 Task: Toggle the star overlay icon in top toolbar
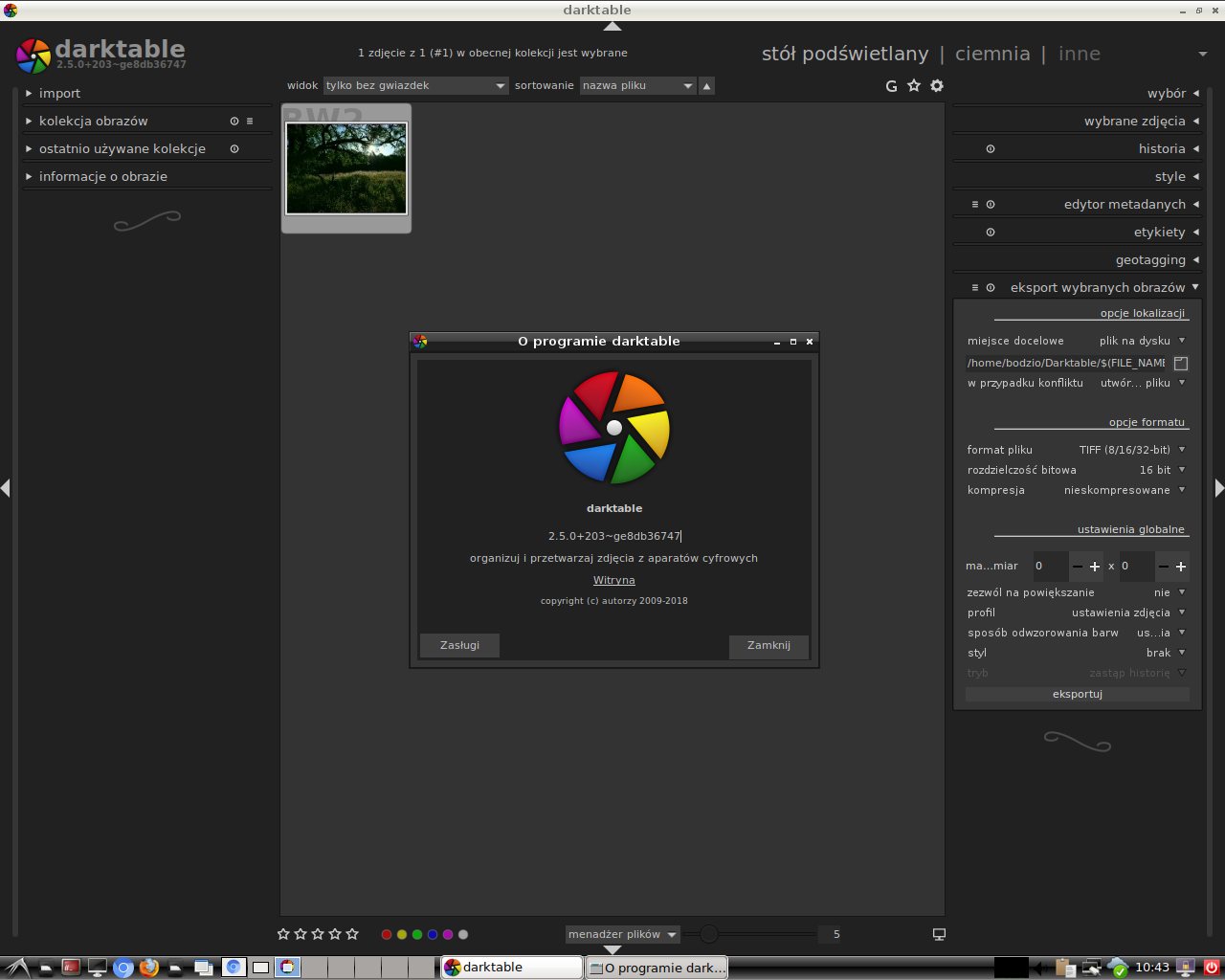tap(914, 86)
